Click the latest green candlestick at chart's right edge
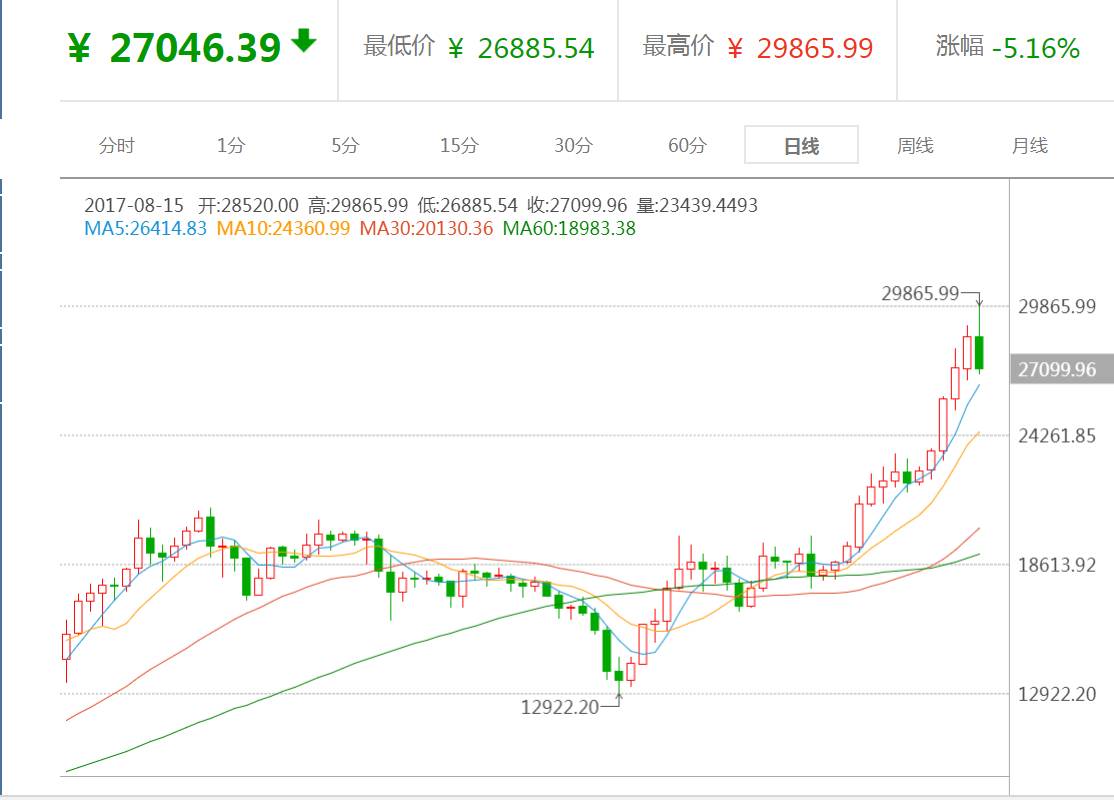Image resolution: width=1114 pixels, height=800 pixels. pos(980,352)
